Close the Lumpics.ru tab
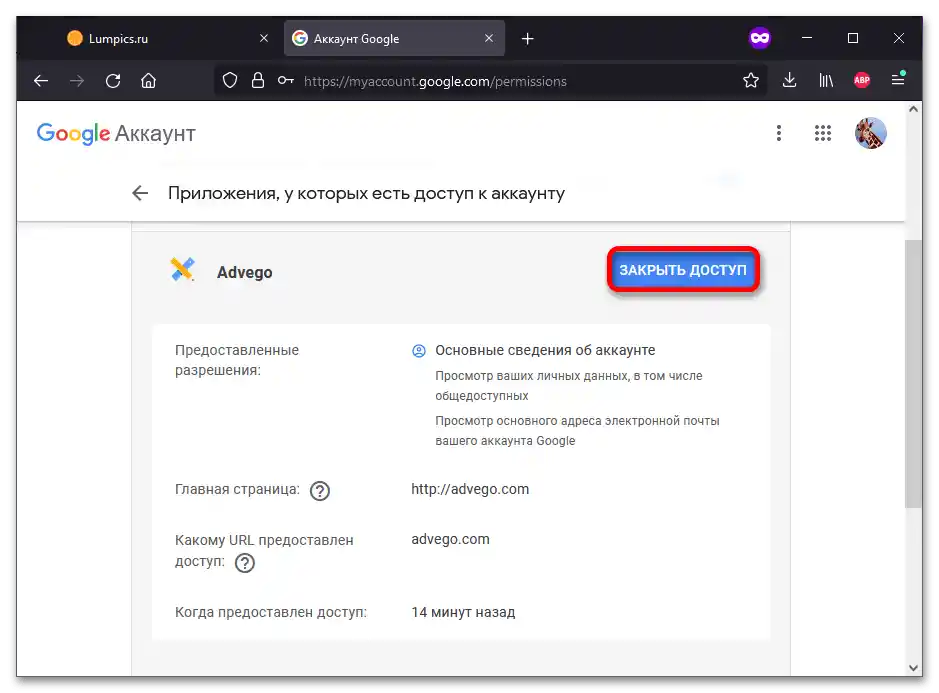The image size is (939, 693). [264, 38]
